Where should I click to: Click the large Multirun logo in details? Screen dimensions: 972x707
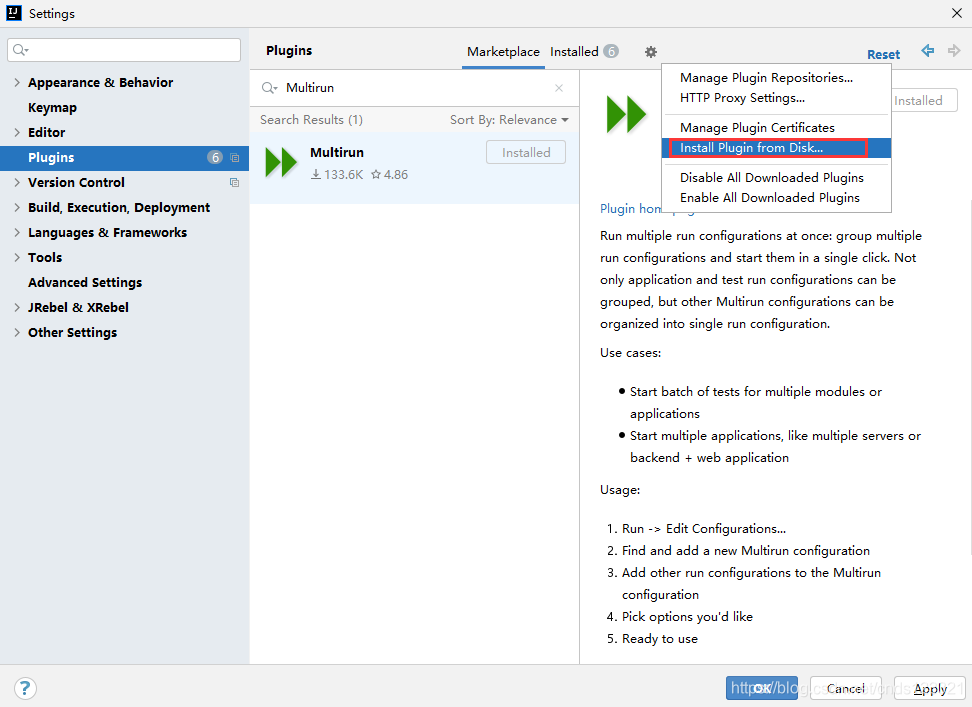click(x=626, y=114)
